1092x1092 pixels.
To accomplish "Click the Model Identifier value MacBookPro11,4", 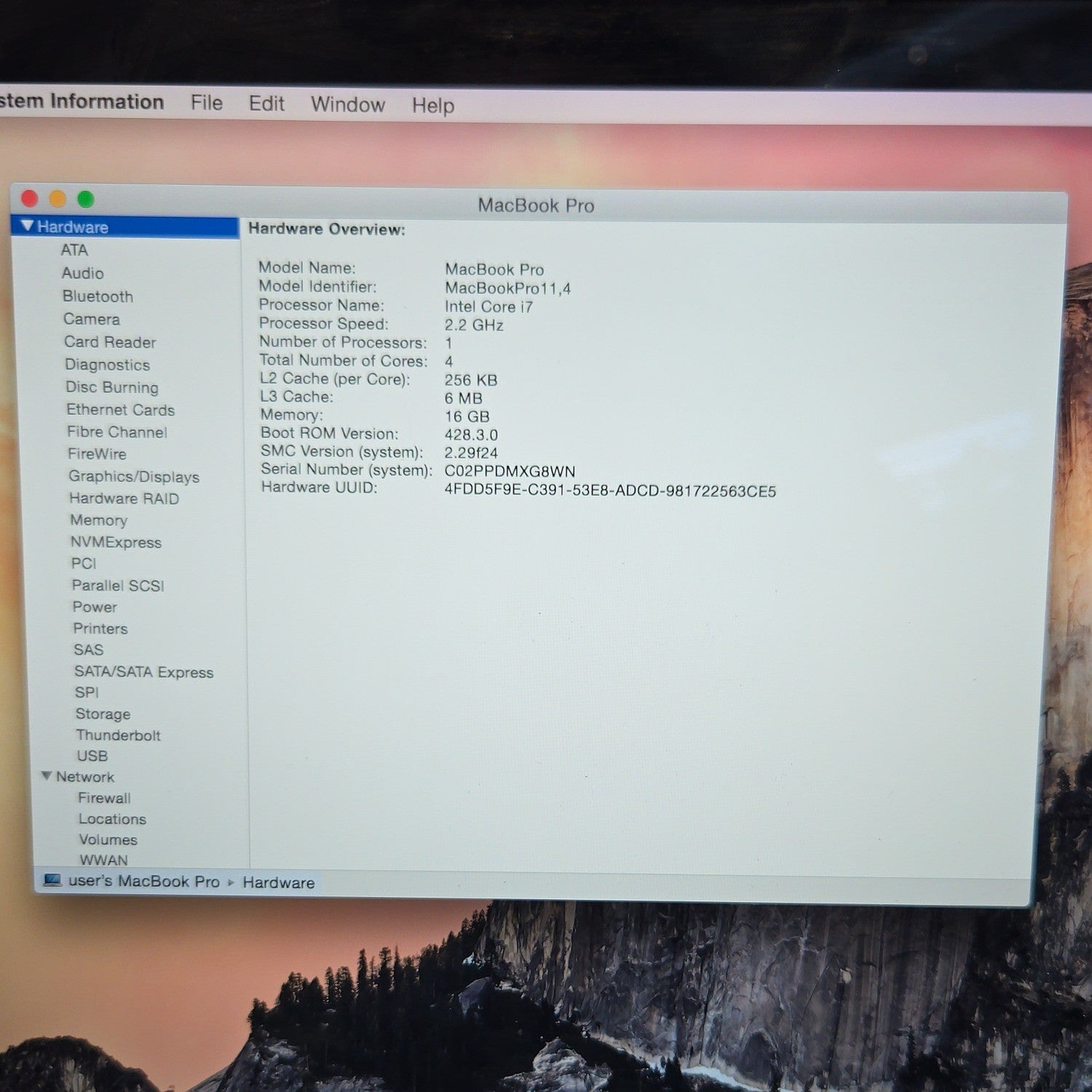I will [x=507, y=288].
